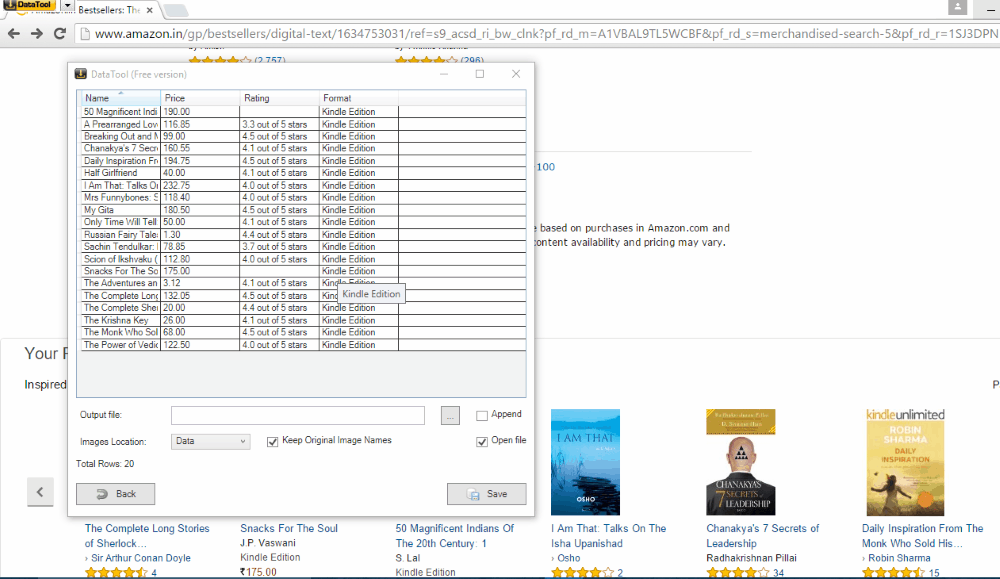Close the Bestsellers browser tab
Image resolution: width=1000 pixels, height=579 pixels.
tap(149, 10)
